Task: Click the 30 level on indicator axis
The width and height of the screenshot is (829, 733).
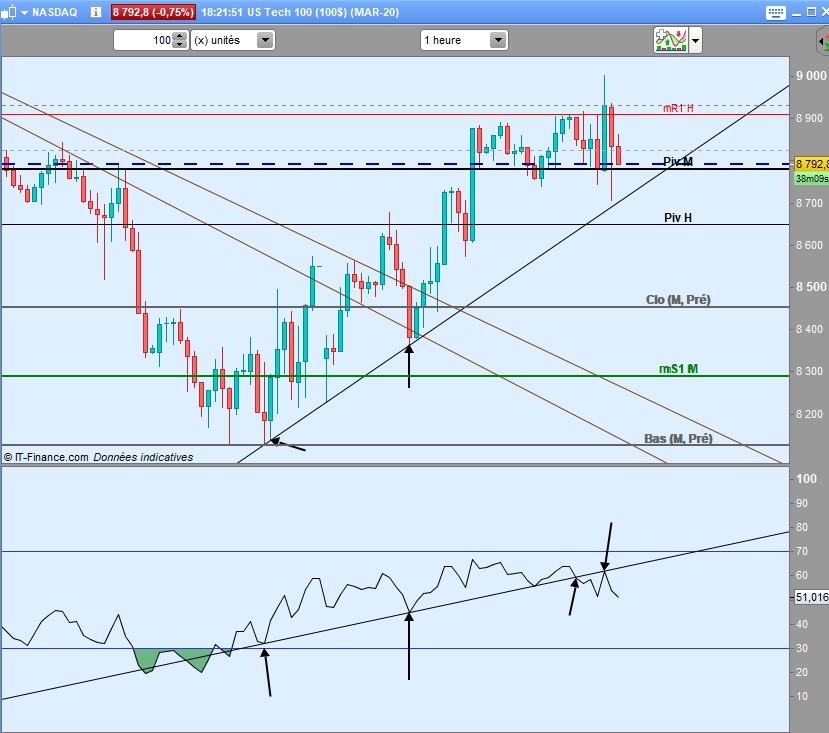Action: point(802,648)
